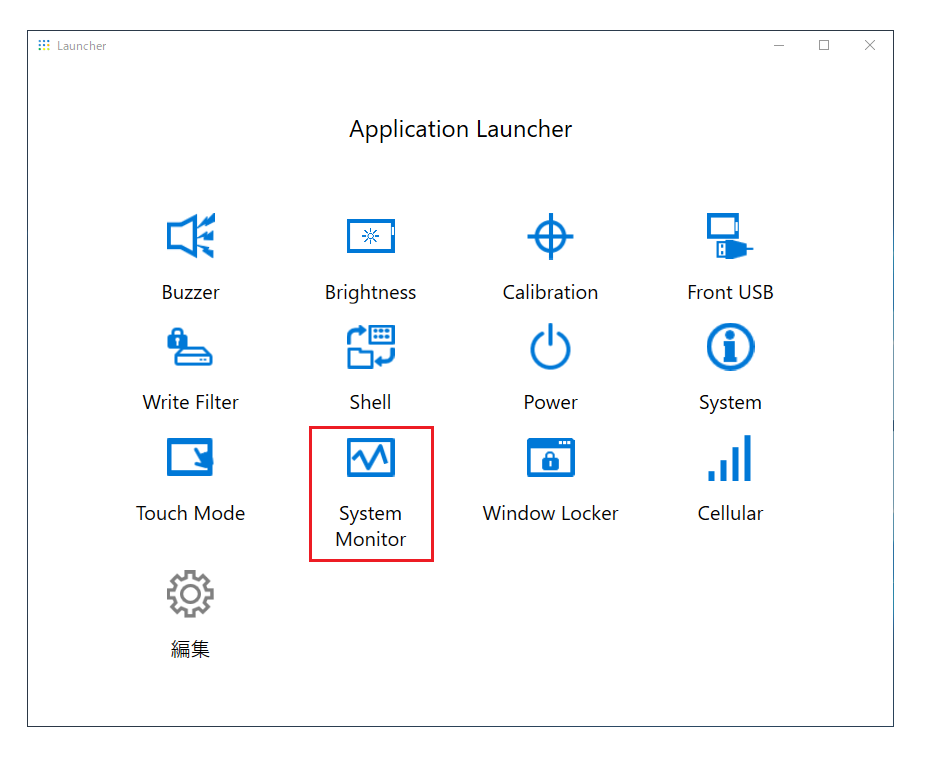Screen dimensions: 928x757
Task: Close the Launcher window
Action: point(870,45)
